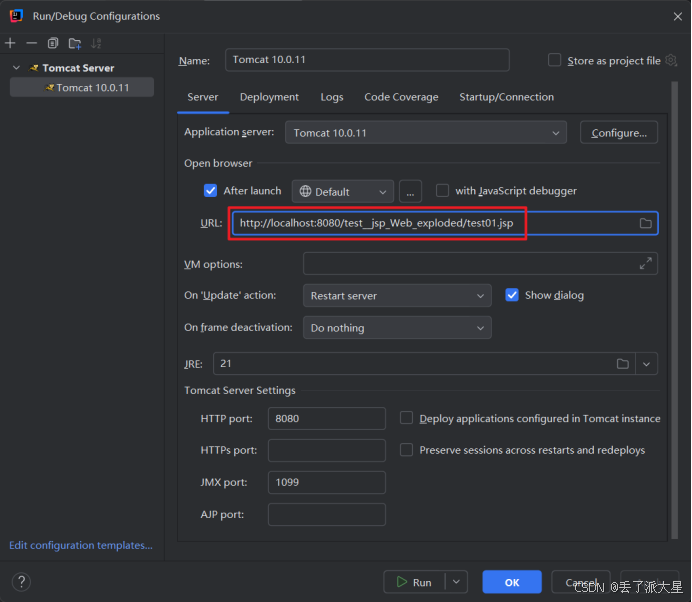Expand the JRE dropdown arrow
692x602 pixels.
point(647,364)
